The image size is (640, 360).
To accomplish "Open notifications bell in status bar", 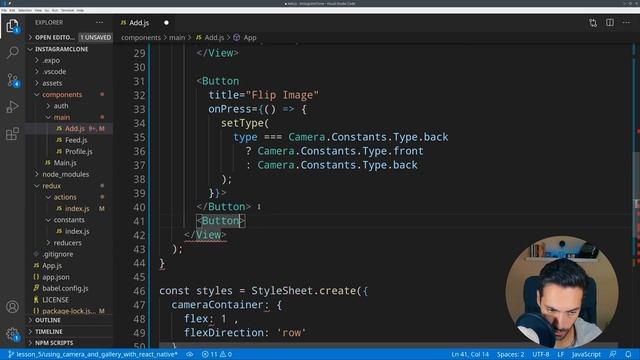I will click(x=628, y=354).
